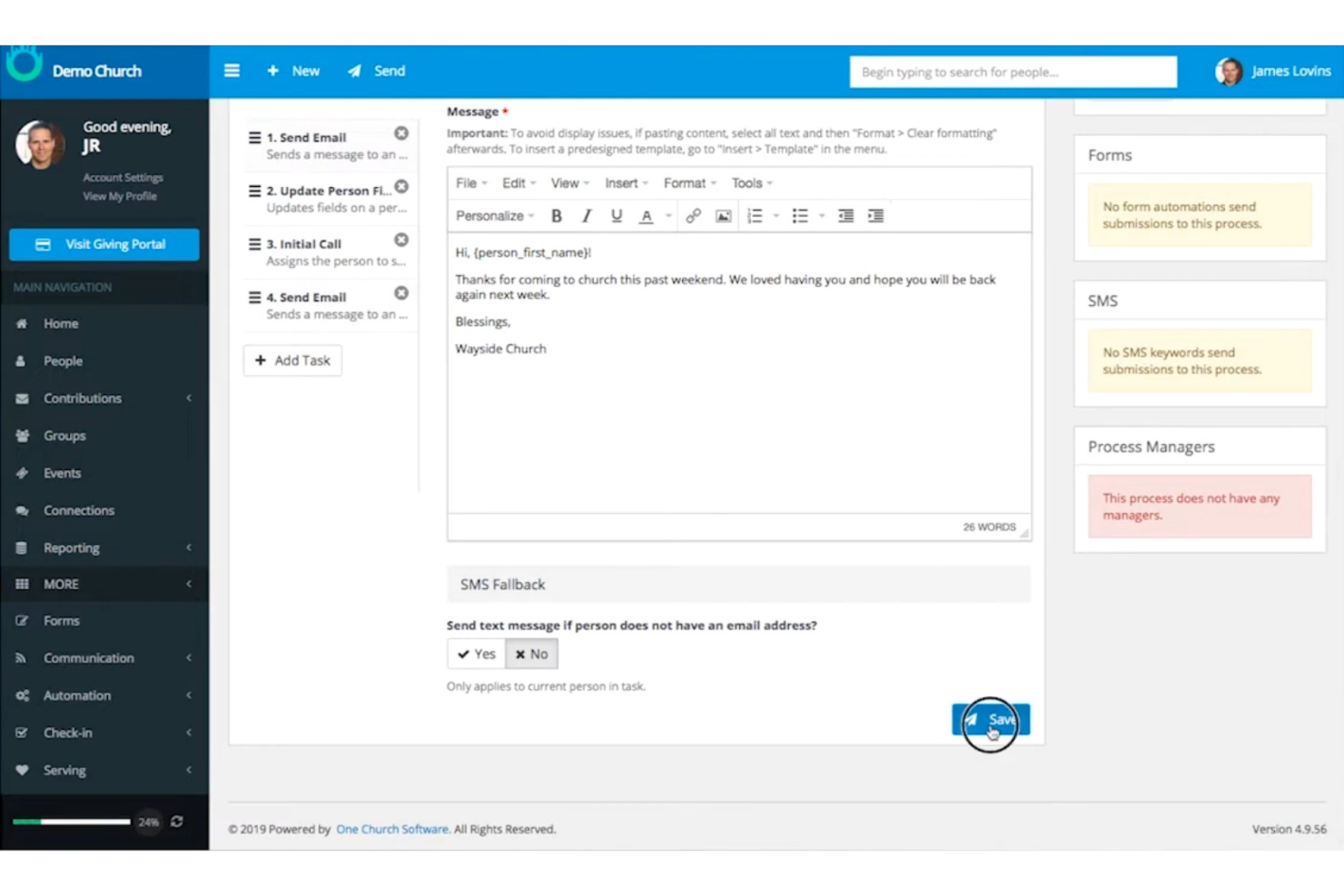Image resolution: width=1344 pixels, height=896 pixels.
Task: Remove the Initial Call task
Action: [401, 240]
